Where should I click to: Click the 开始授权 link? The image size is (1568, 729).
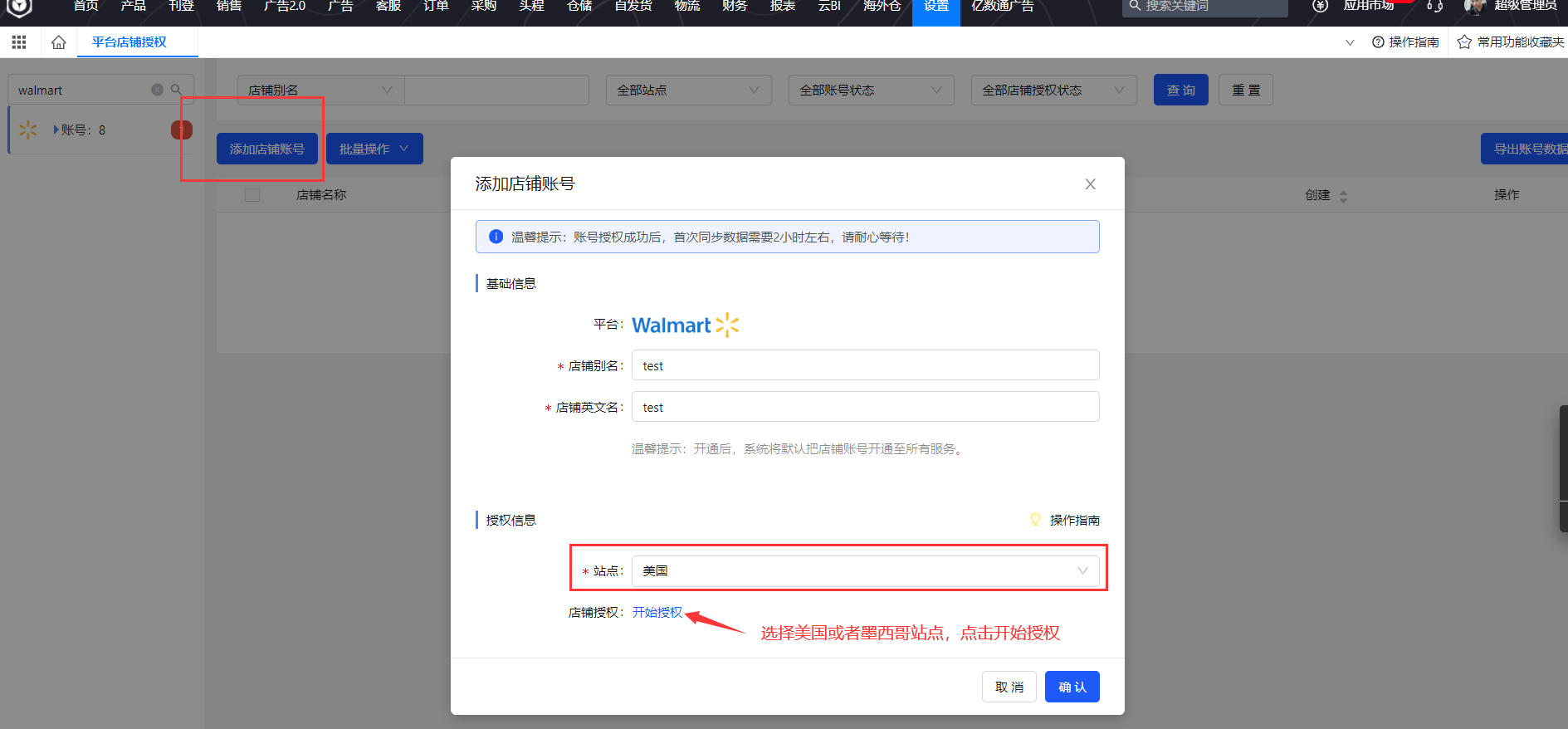pyautogui.click(x=657, y=612)
